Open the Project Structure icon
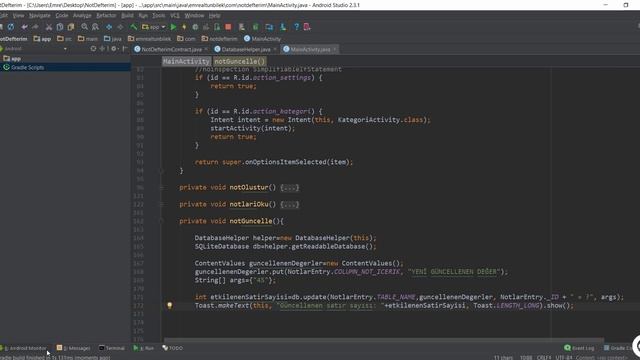This screenshot has height=360, width=640. coord(269,27)
